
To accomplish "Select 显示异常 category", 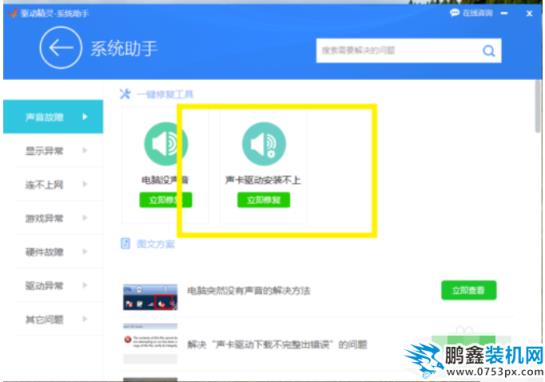I will (53, 151).
